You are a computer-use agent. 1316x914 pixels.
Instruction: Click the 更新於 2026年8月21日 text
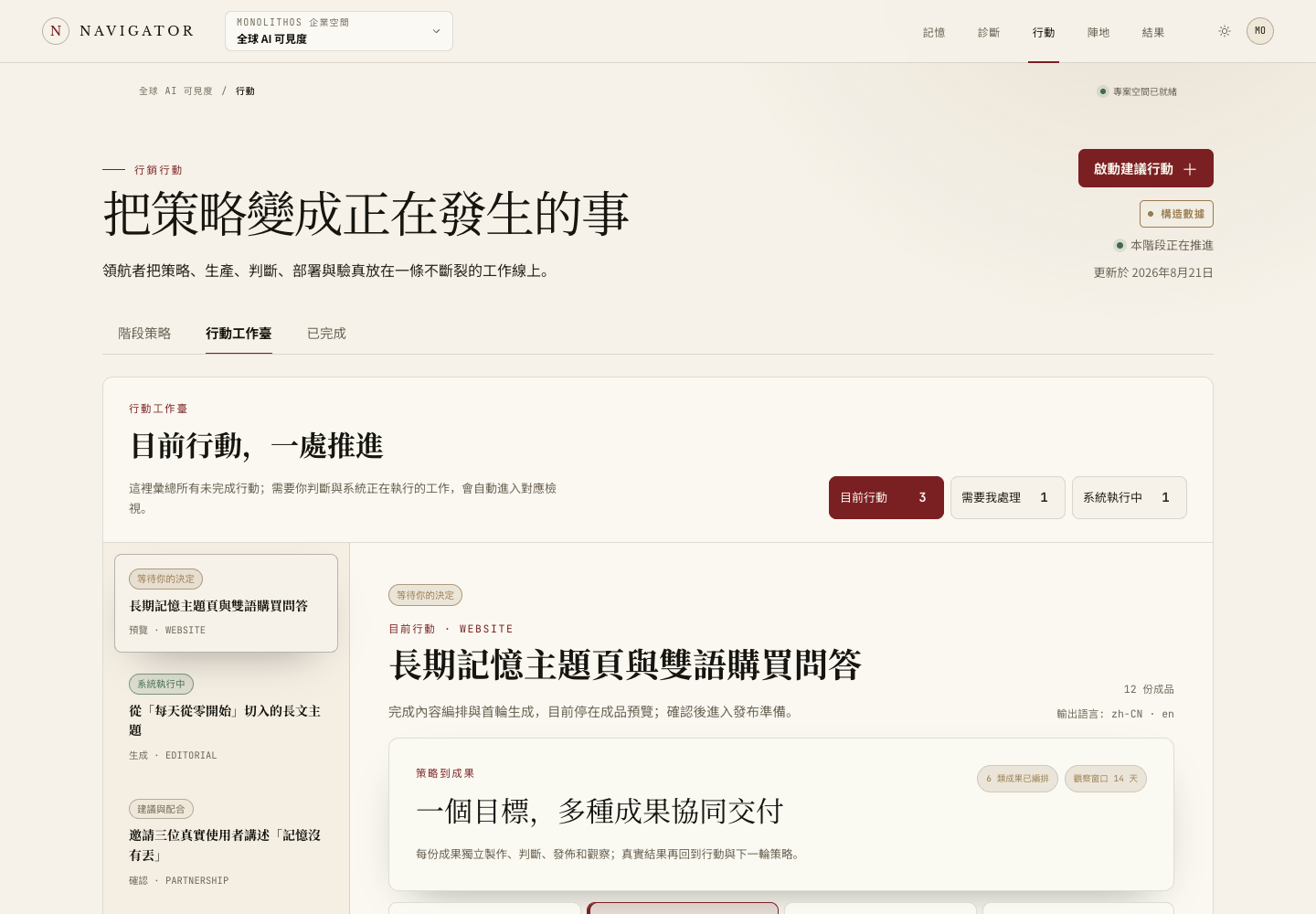tap(1153, 272)
